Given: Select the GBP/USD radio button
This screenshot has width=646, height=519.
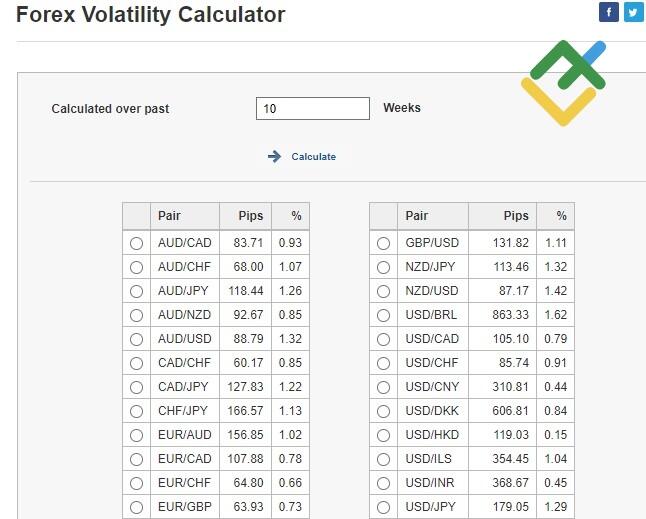Looking at the screenshot, I should coord(383,243).
